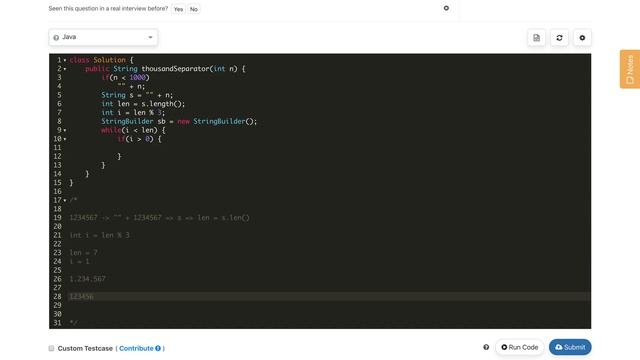
Task: Click the document template icon button
Action: click(536, 38)
